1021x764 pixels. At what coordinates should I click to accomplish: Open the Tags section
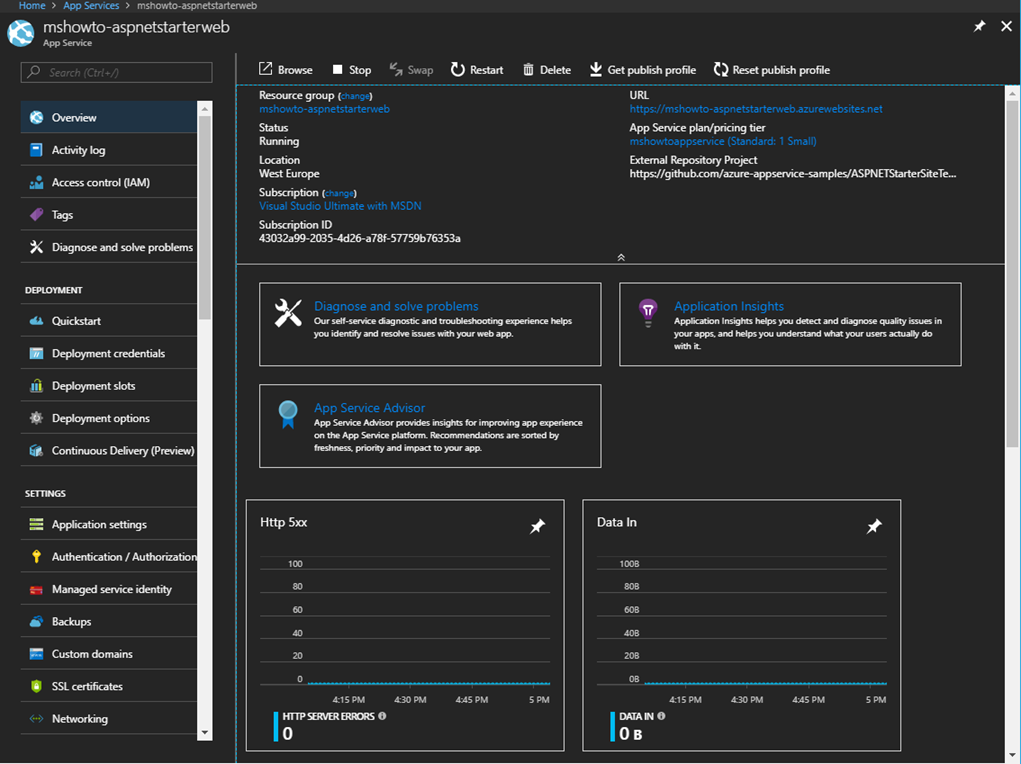coord(109,215)
